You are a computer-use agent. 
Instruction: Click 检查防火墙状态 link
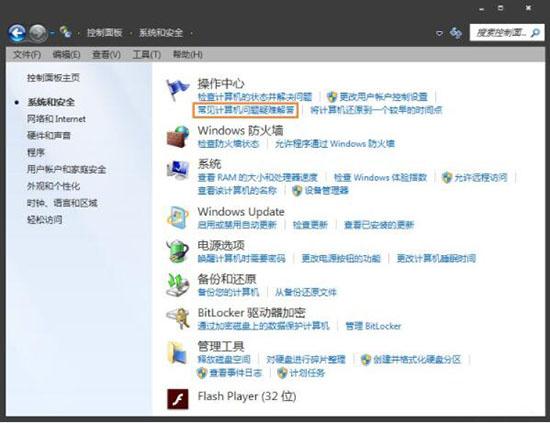click(x=228, y=144)
